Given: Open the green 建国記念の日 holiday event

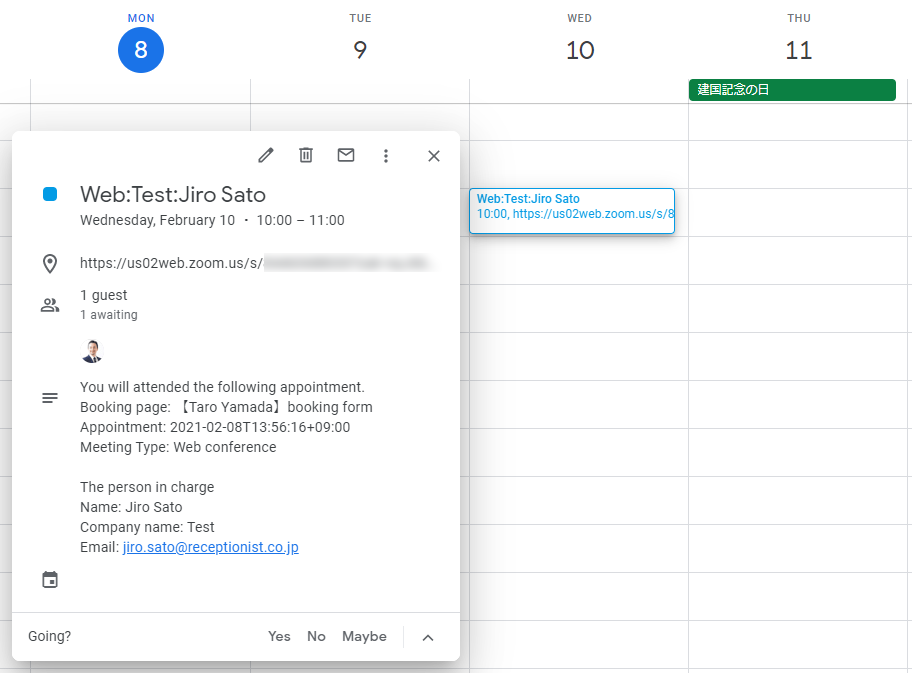Looking at the screenshot, I should (791, 90).
